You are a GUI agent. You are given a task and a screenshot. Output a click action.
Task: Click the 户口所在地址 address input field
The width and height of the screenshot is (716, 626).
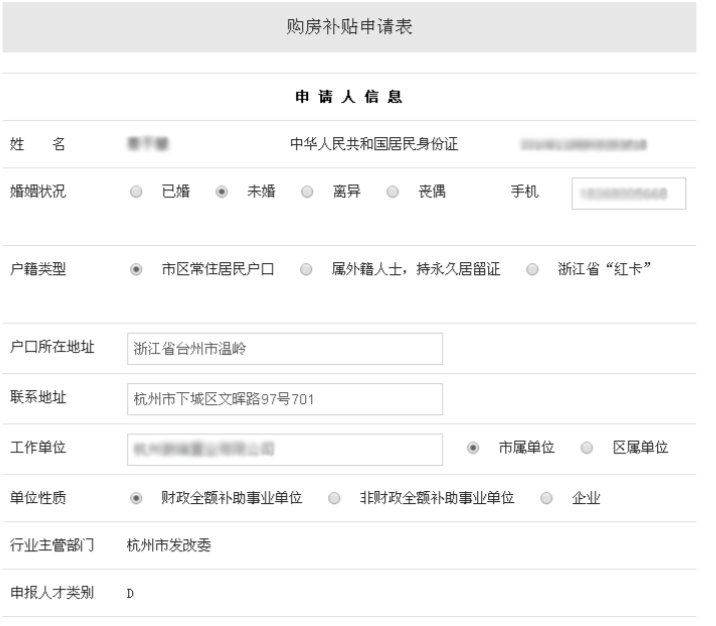[285, 349]
